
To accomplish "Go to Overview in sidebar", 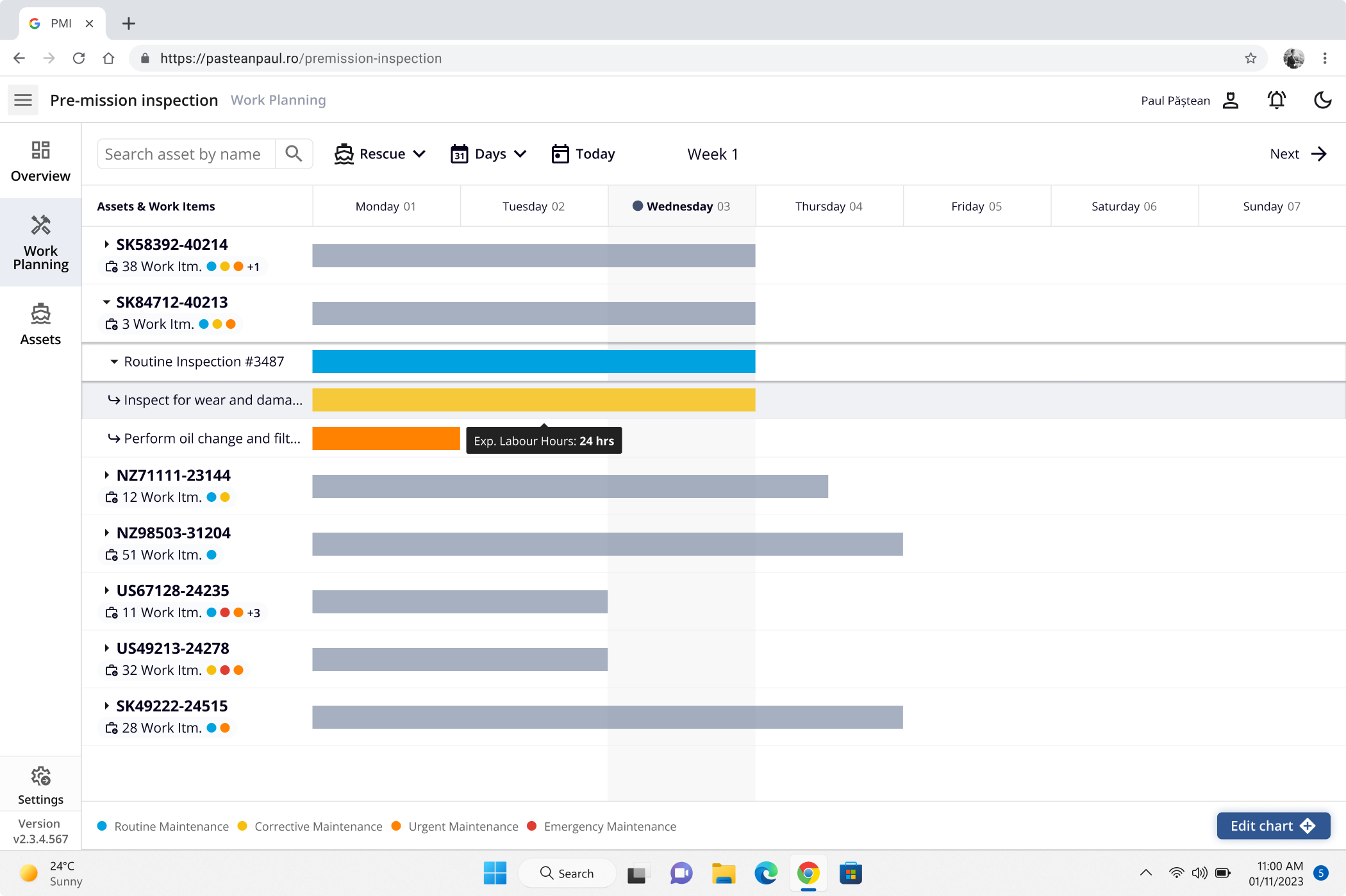I will click(40, 161).
